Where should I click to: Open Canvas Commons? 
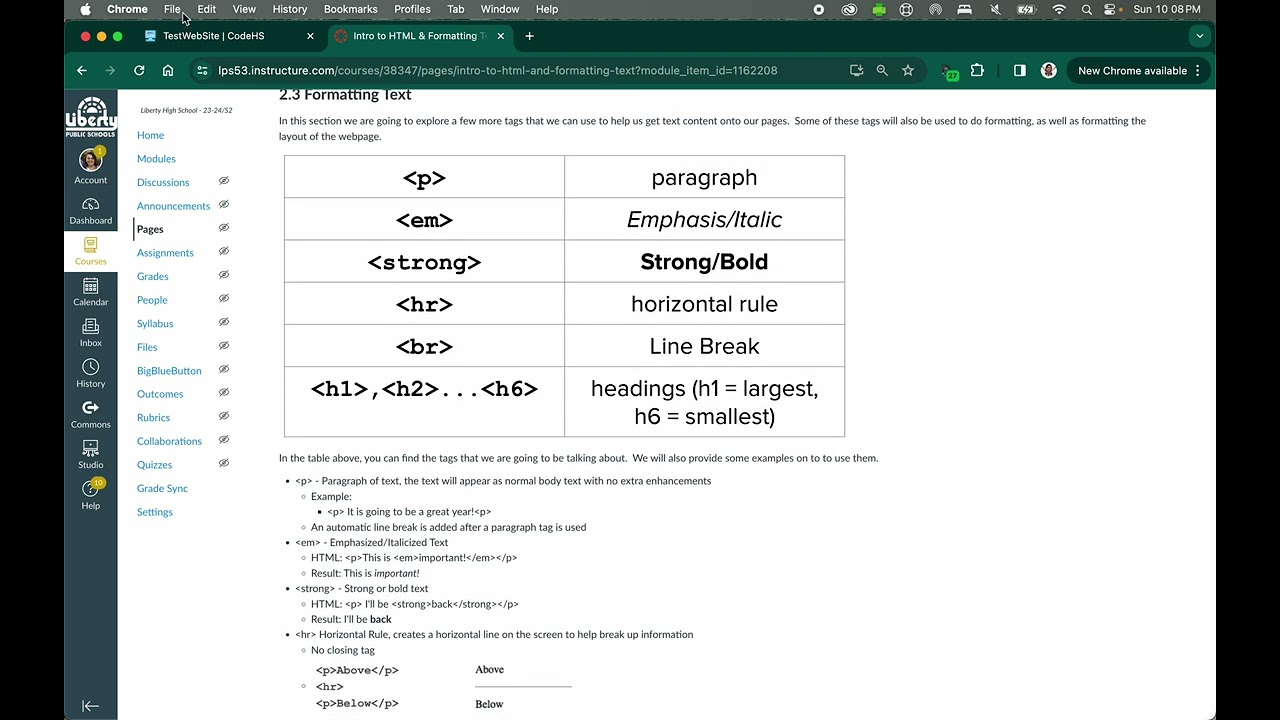[x=90, y=415]
